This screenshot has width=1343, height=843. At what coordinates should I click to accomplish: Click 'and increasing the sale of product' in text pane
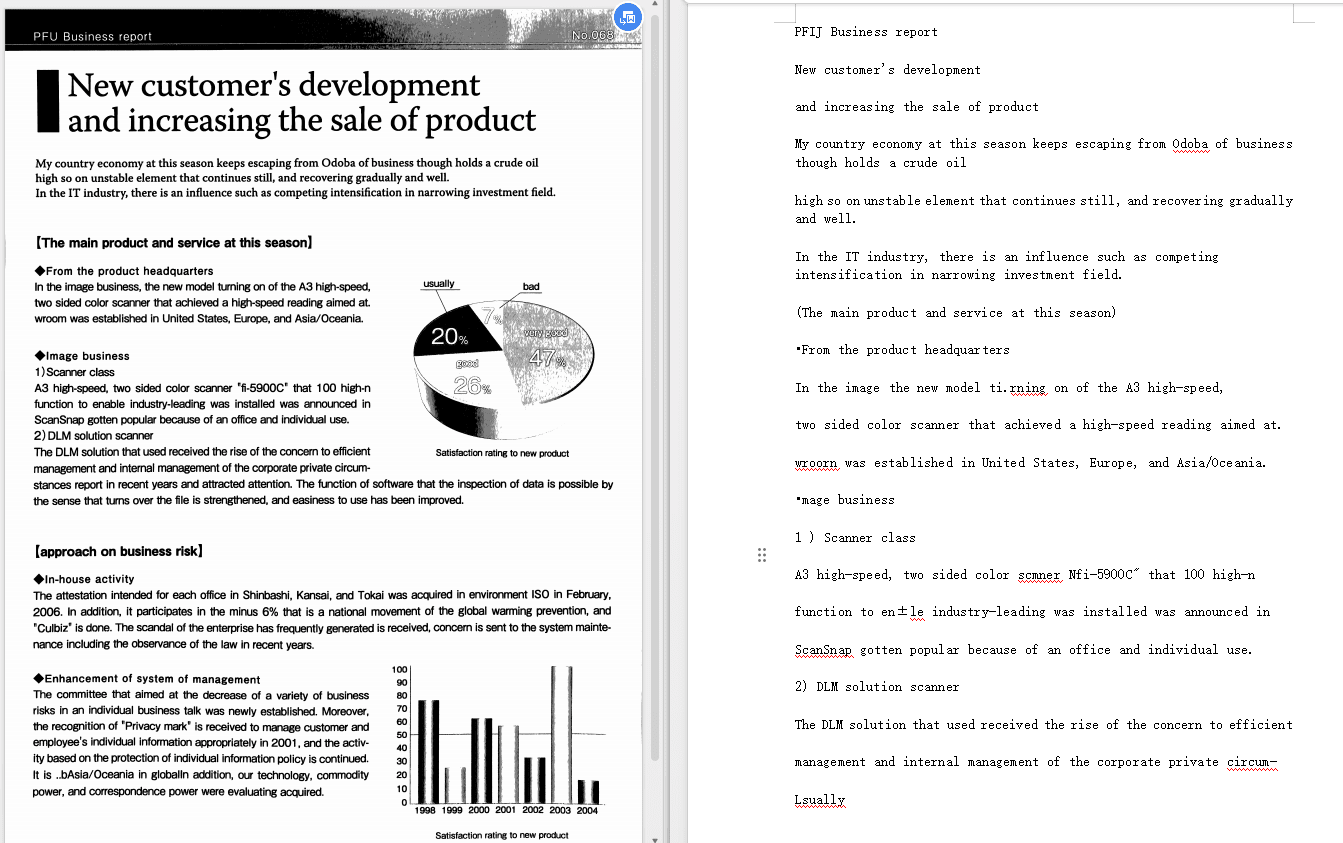(917, 107)
